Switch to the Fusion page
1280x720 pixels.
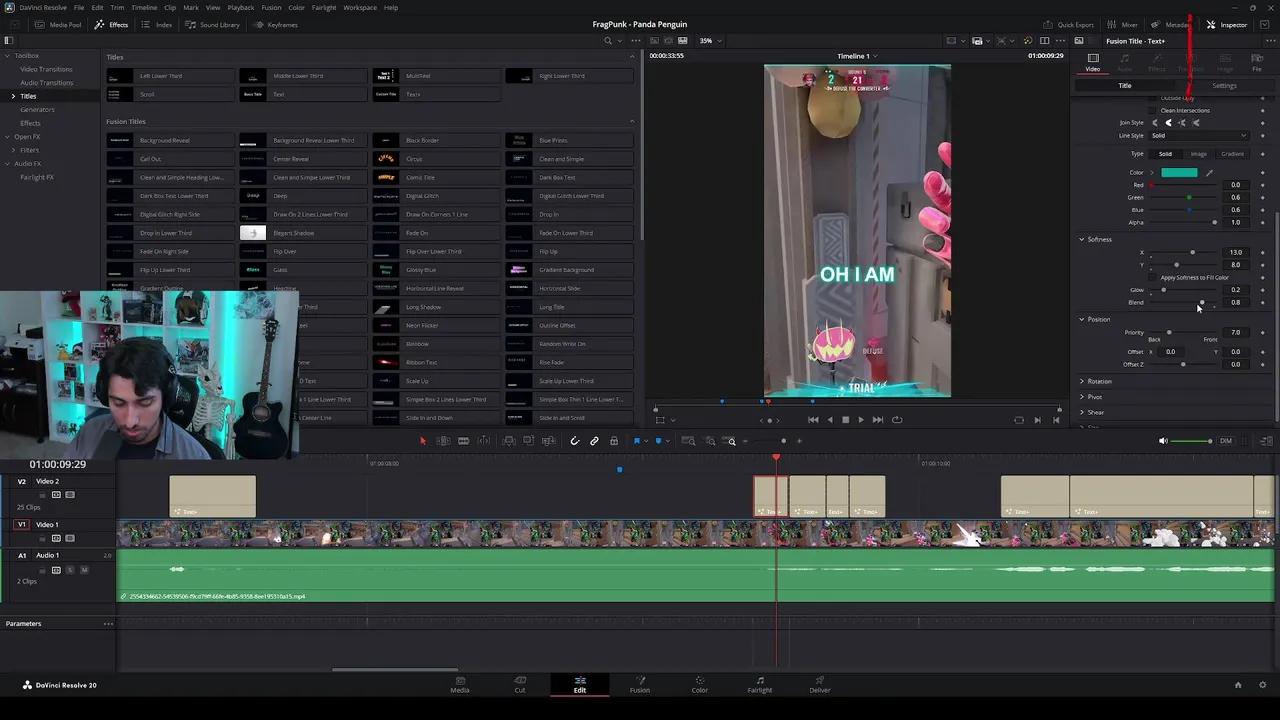[640, 685]
